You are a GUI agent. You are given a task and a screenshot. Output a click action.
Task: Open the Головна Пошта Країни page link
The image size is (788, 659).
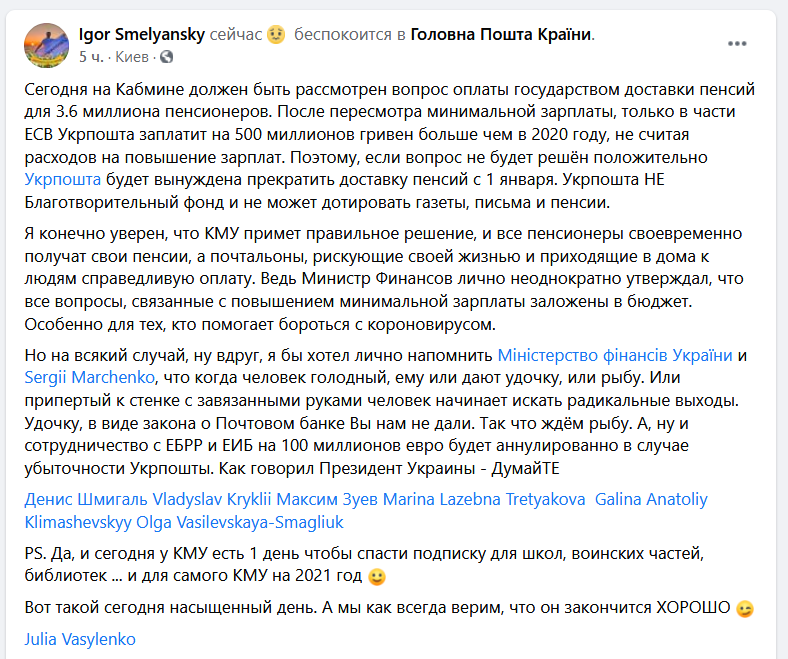pyautogui.click(x=501, y=34)
